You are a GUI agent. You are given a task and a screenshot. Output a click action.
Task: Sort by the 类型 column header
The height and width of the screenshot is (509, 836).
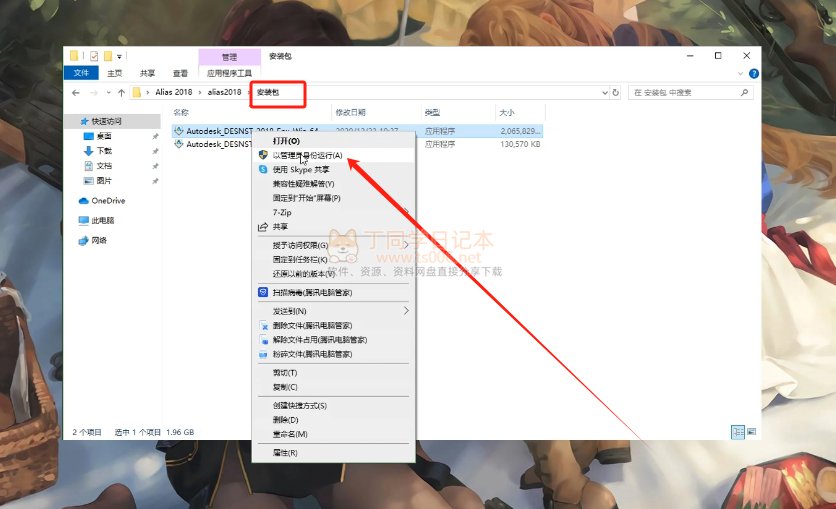point(432,112)
